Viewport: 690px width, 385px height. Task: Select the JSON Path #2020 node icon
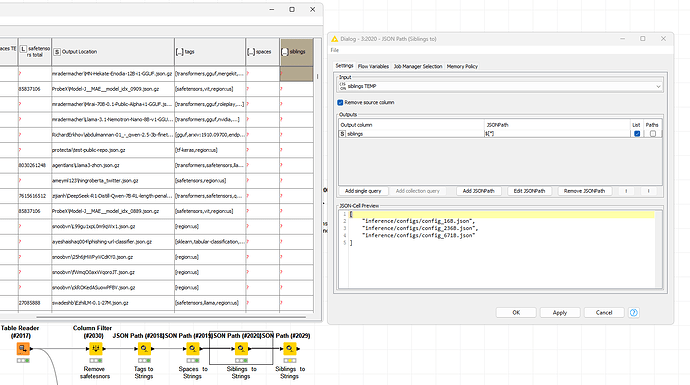[241, 349]
